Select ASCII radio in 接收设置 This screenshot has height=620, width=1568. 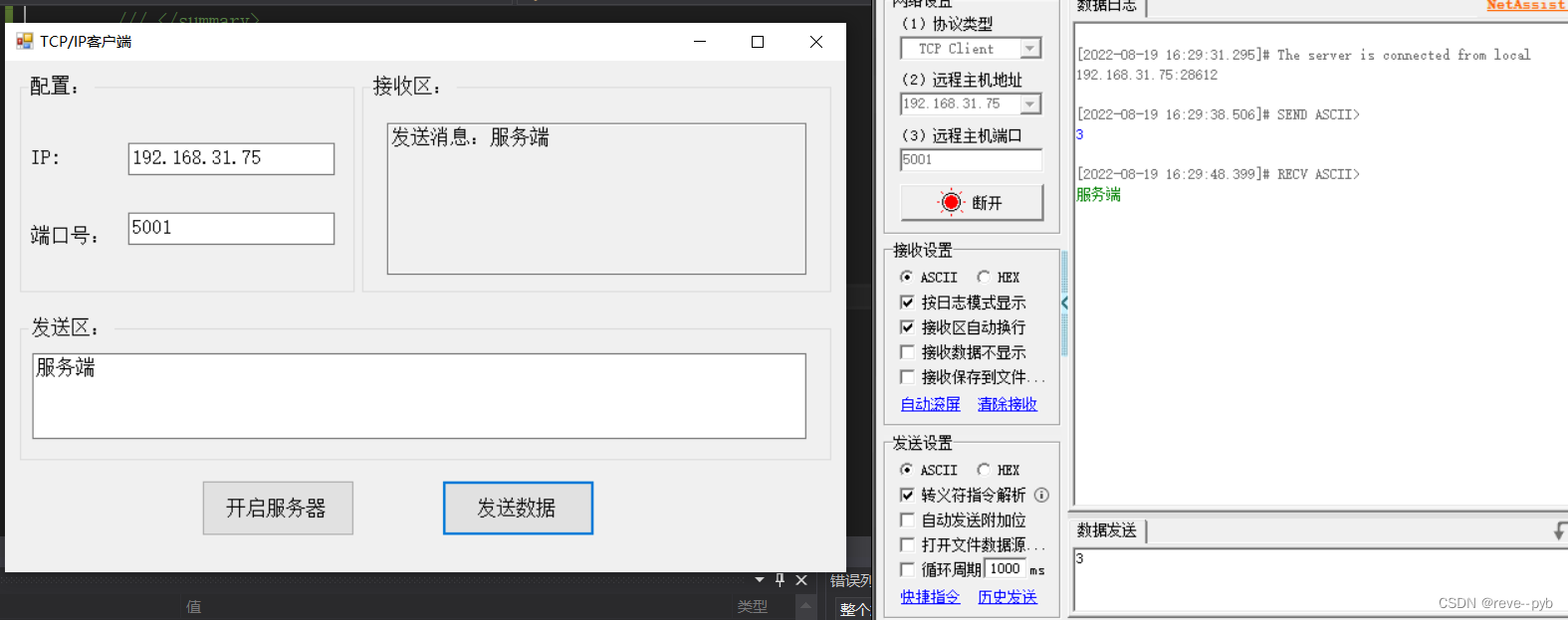[x=906, y=277]
